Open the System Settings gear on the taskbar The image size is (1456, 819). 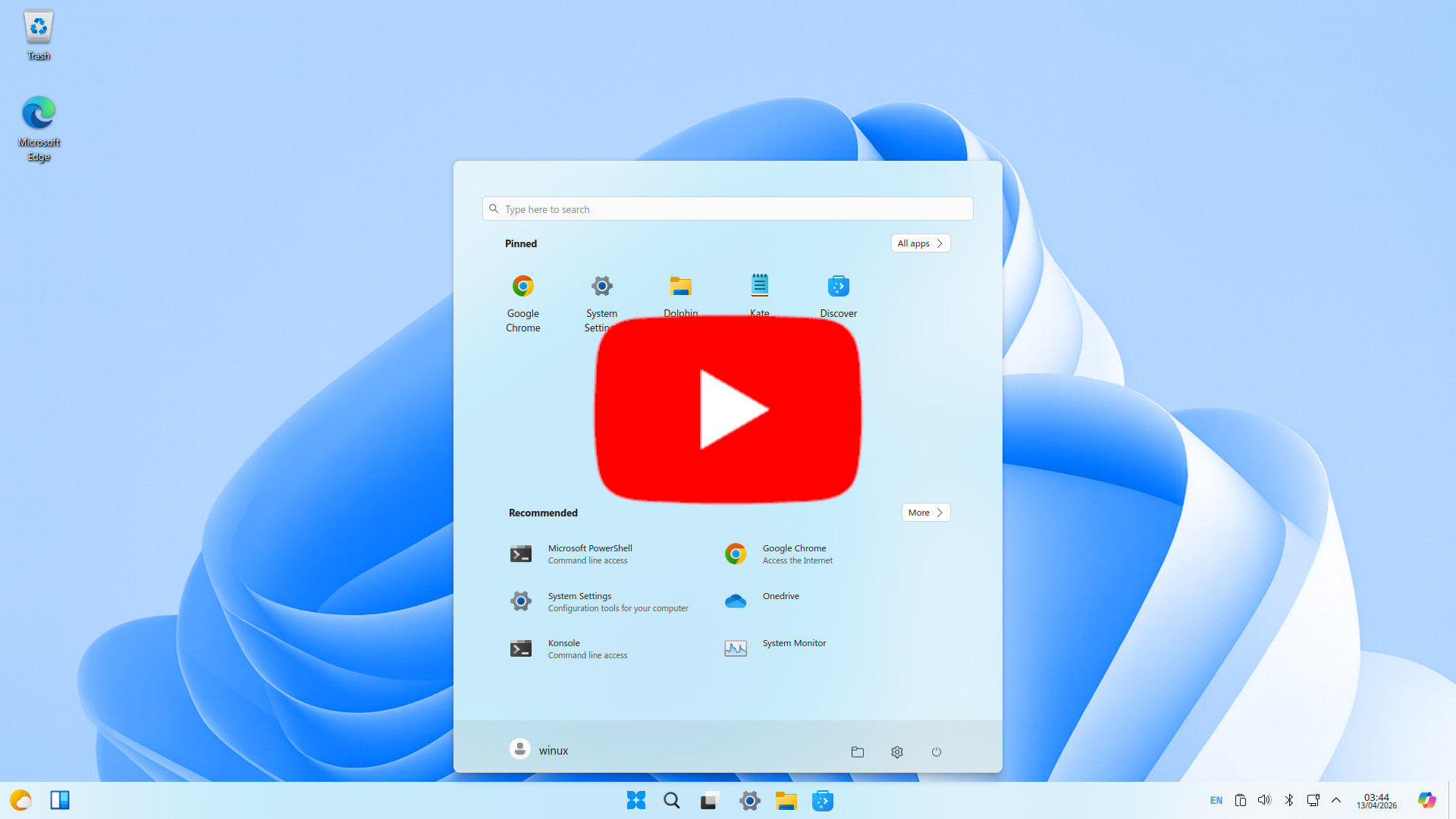[749, 800]
